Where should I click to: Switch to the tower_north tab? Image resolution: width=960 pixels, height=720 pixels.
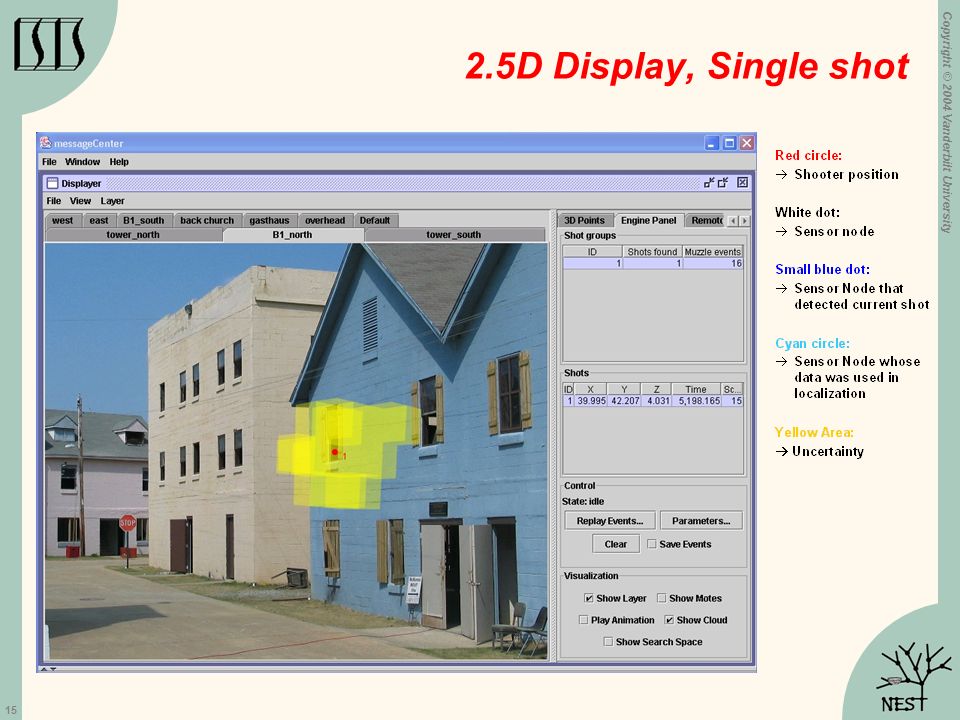pos(133,234)
